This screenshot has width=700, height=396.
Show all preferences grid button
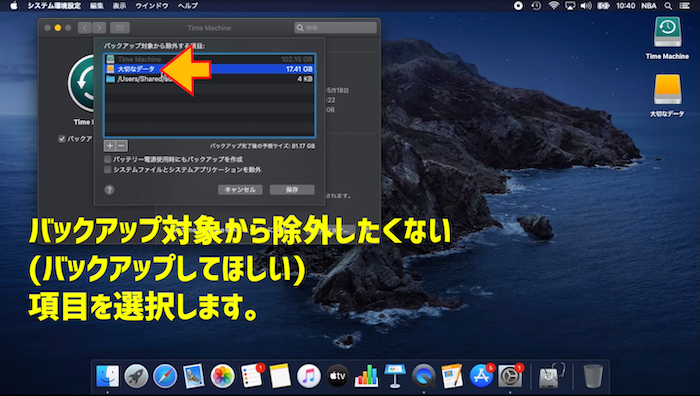pos(120,28)
